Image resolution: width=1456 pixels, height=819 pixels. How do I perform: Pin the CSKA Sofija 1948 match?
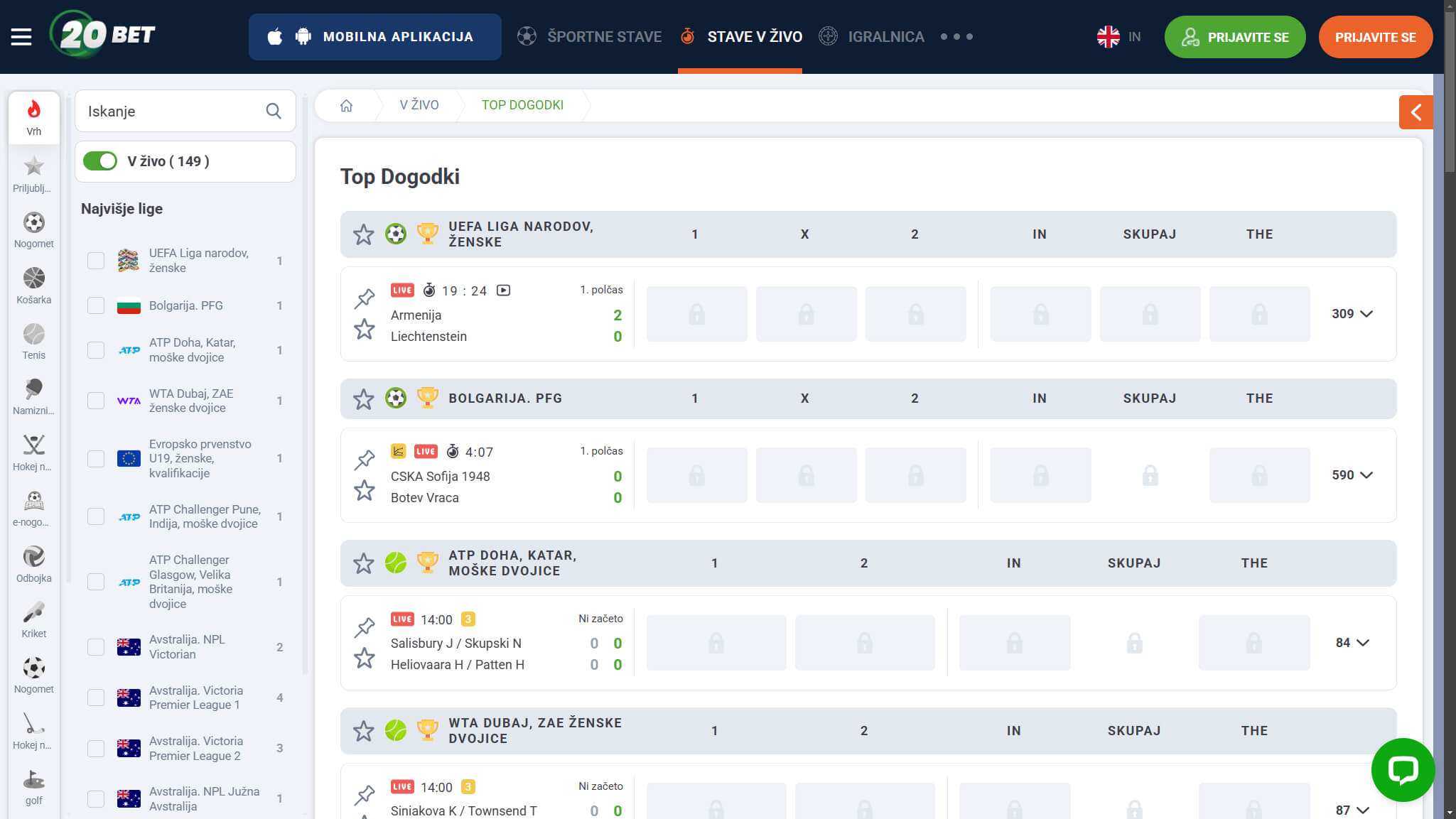365,459
